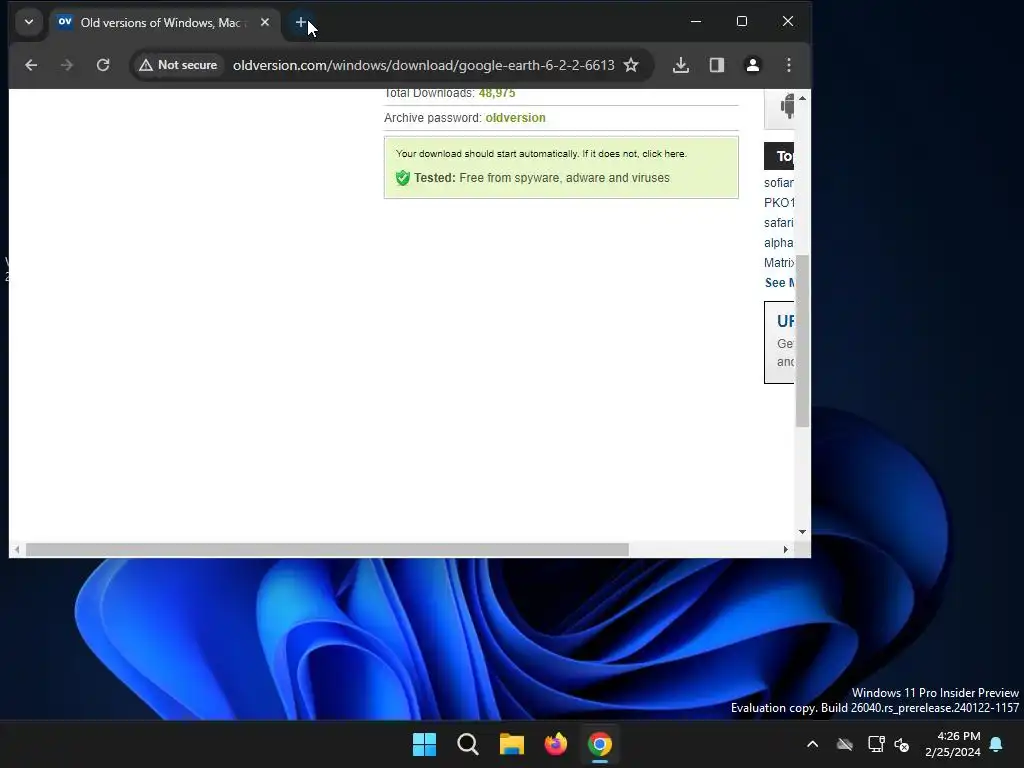Click the muted volume tray icon
The height and width of the screenshot is (768, 1024).
pyautogui.click(x=902, y=744)
